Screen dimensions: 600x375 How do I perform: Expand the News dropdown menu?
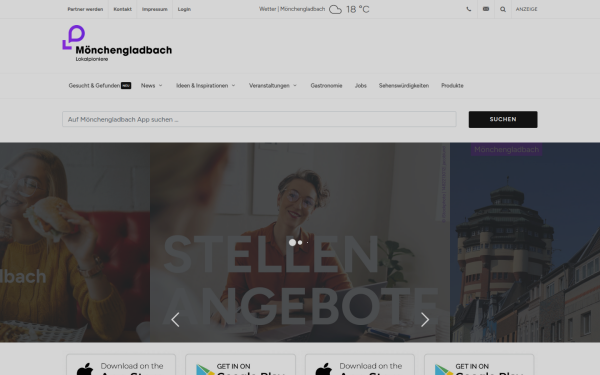(x=152, y=85)
